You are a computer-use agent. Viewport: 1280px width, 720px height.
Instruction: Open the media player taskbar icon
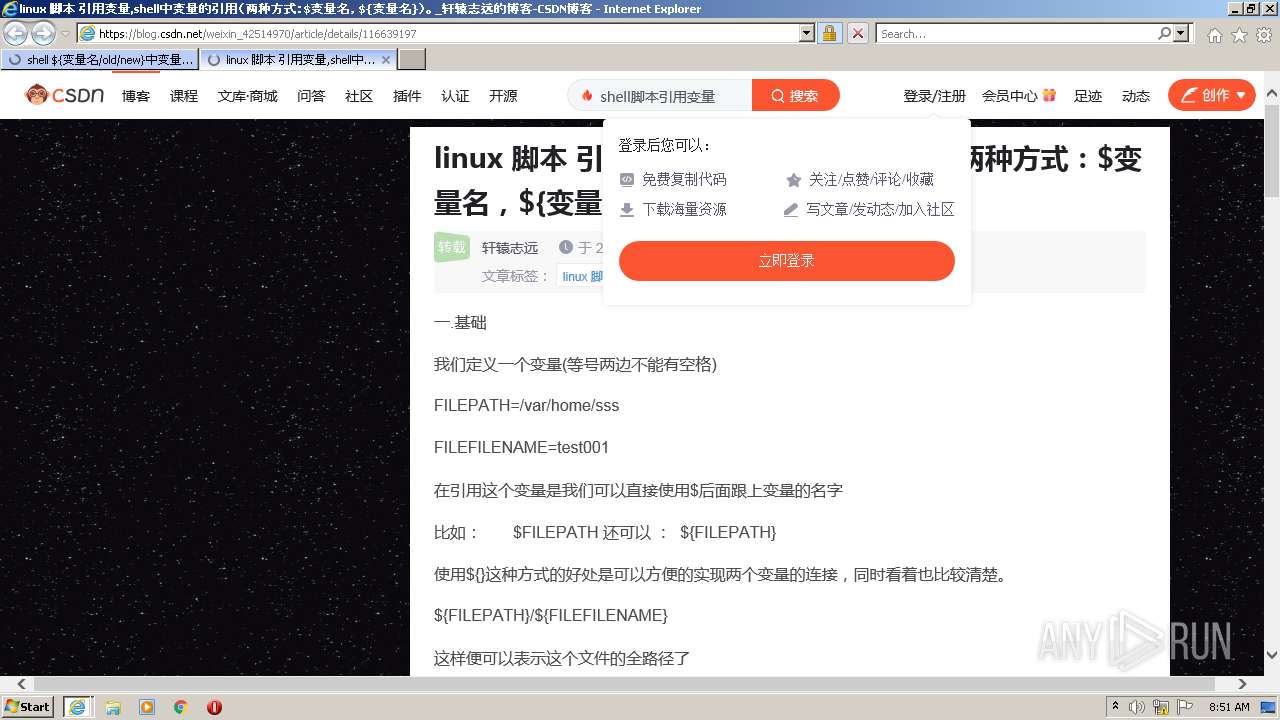pyautogui.click(x=147, y=707)
